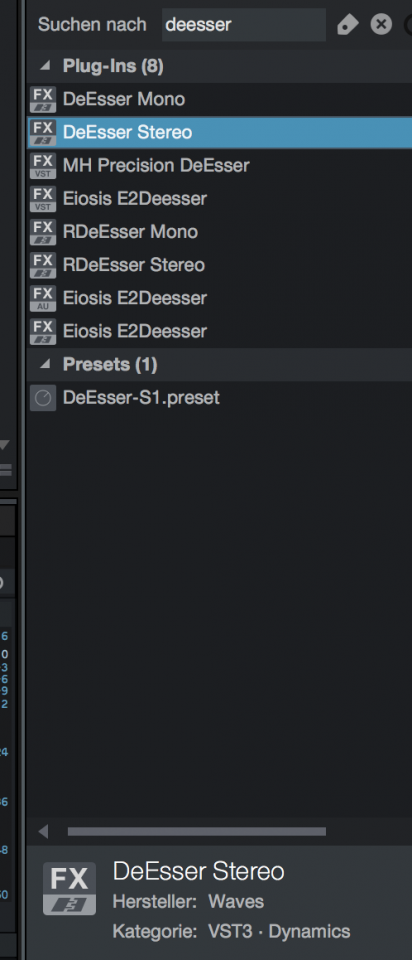The image size is (412, 960).
Task: Collapse the Presets (1) section
Action: click(x=46, y=364)
